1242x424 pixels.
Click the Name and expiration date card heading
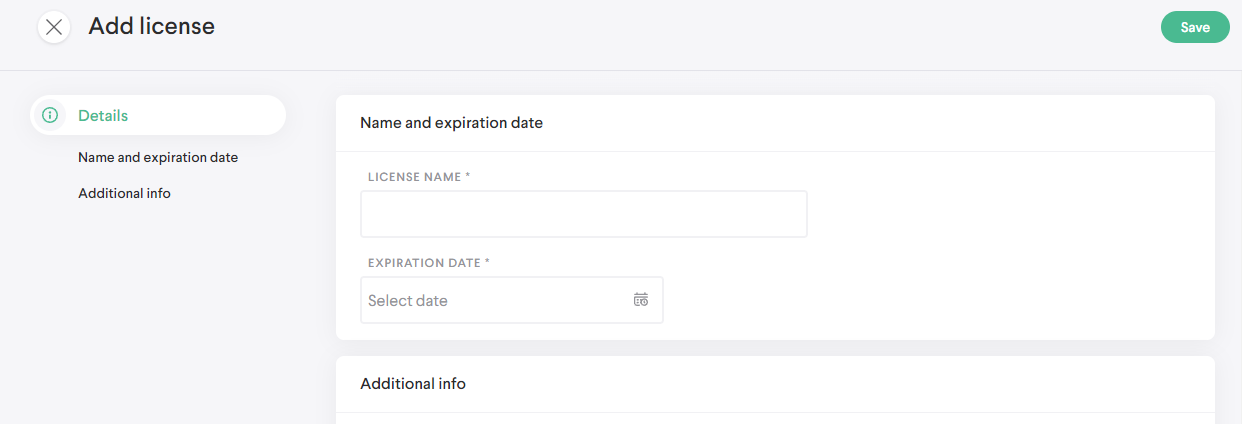point(451,123)
